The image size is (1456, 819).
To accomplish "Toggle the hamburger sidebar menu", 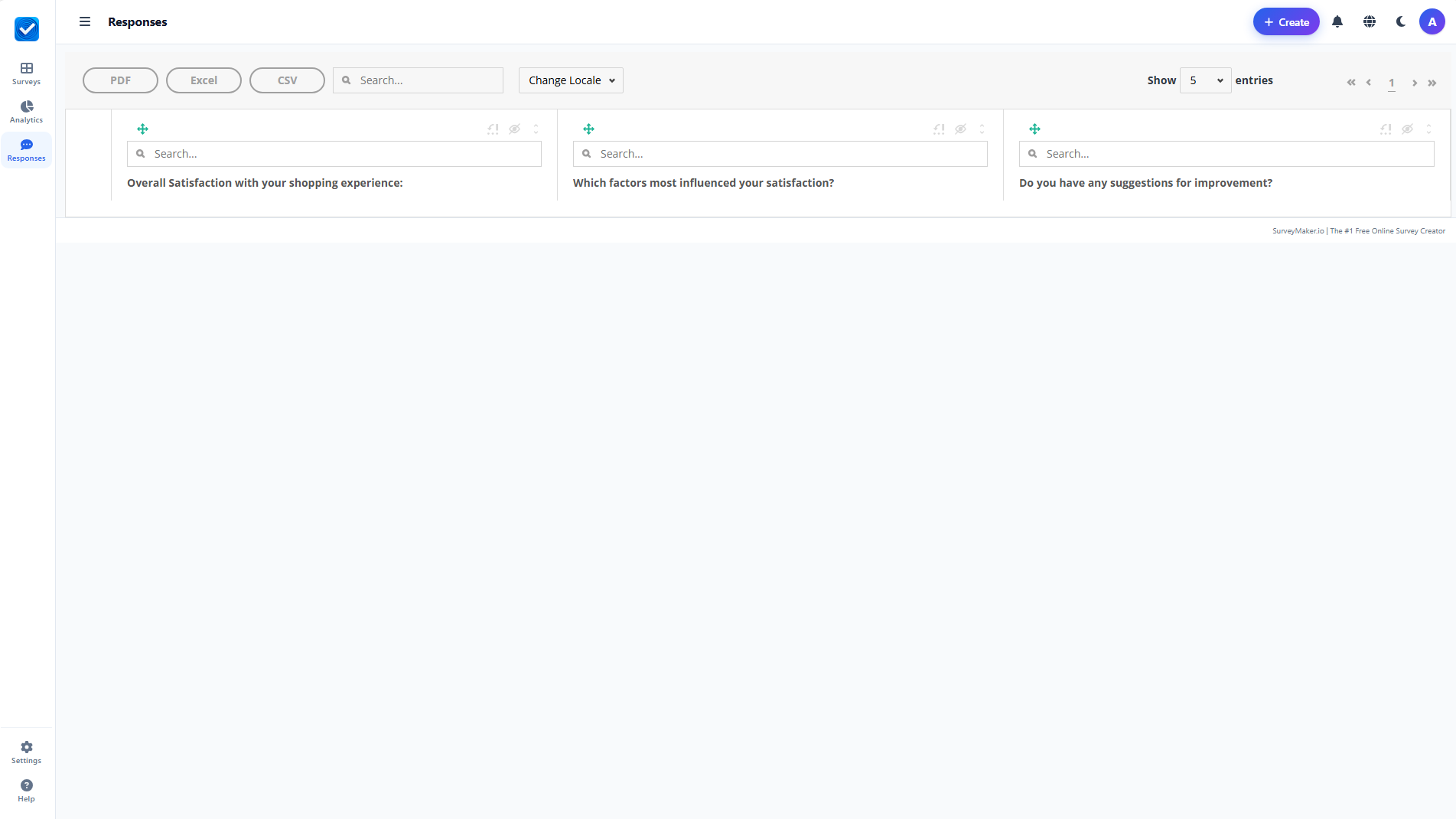I will pos(85,21).
